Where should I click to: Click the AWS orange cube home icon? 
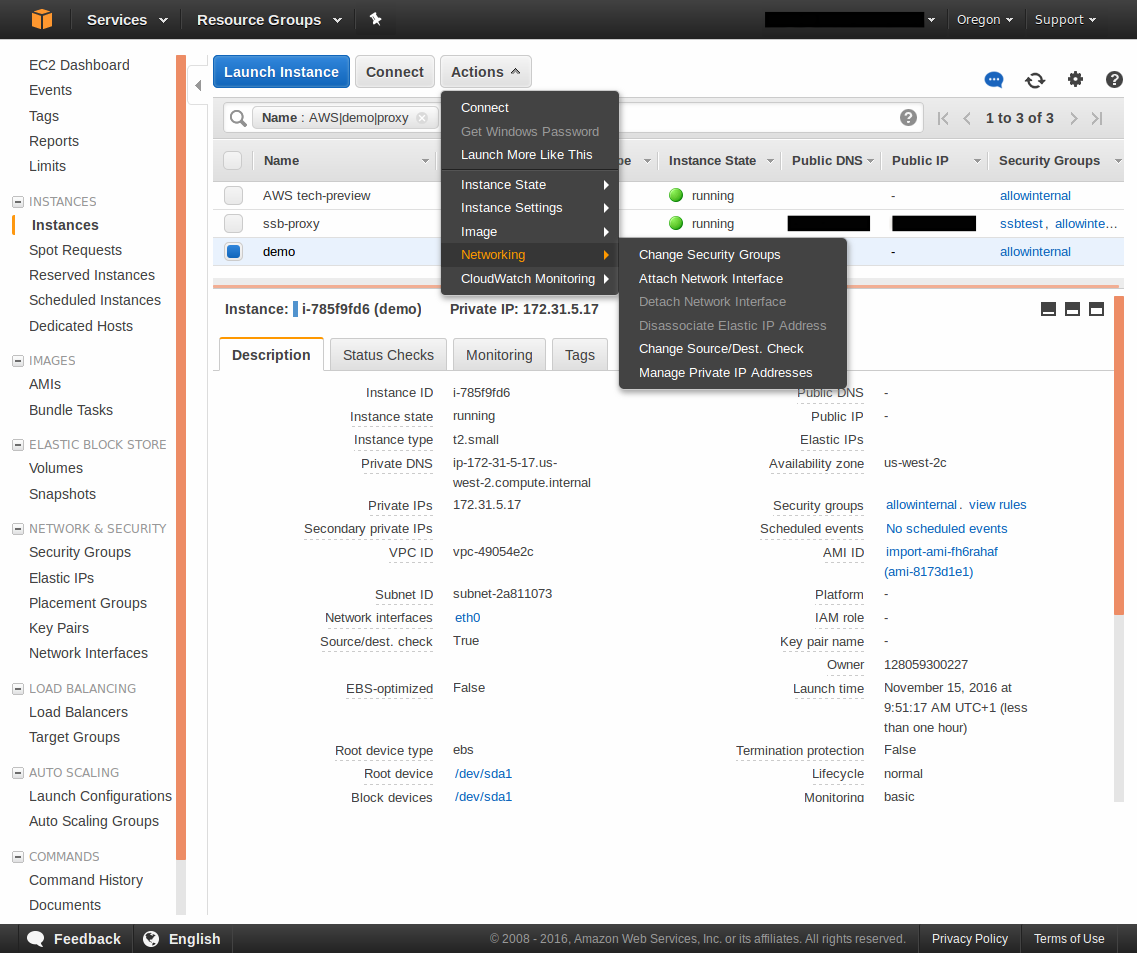click(x=40, y=19)
